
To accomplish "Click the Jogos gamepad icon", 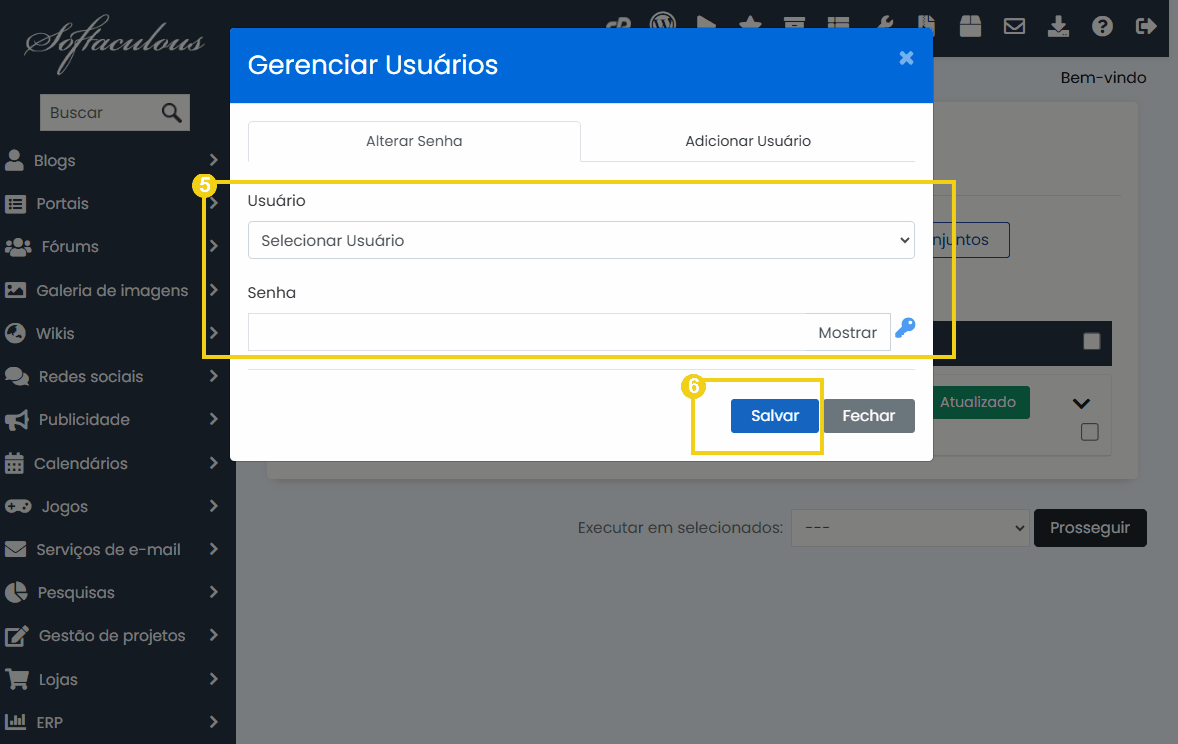I will [18, 507].
